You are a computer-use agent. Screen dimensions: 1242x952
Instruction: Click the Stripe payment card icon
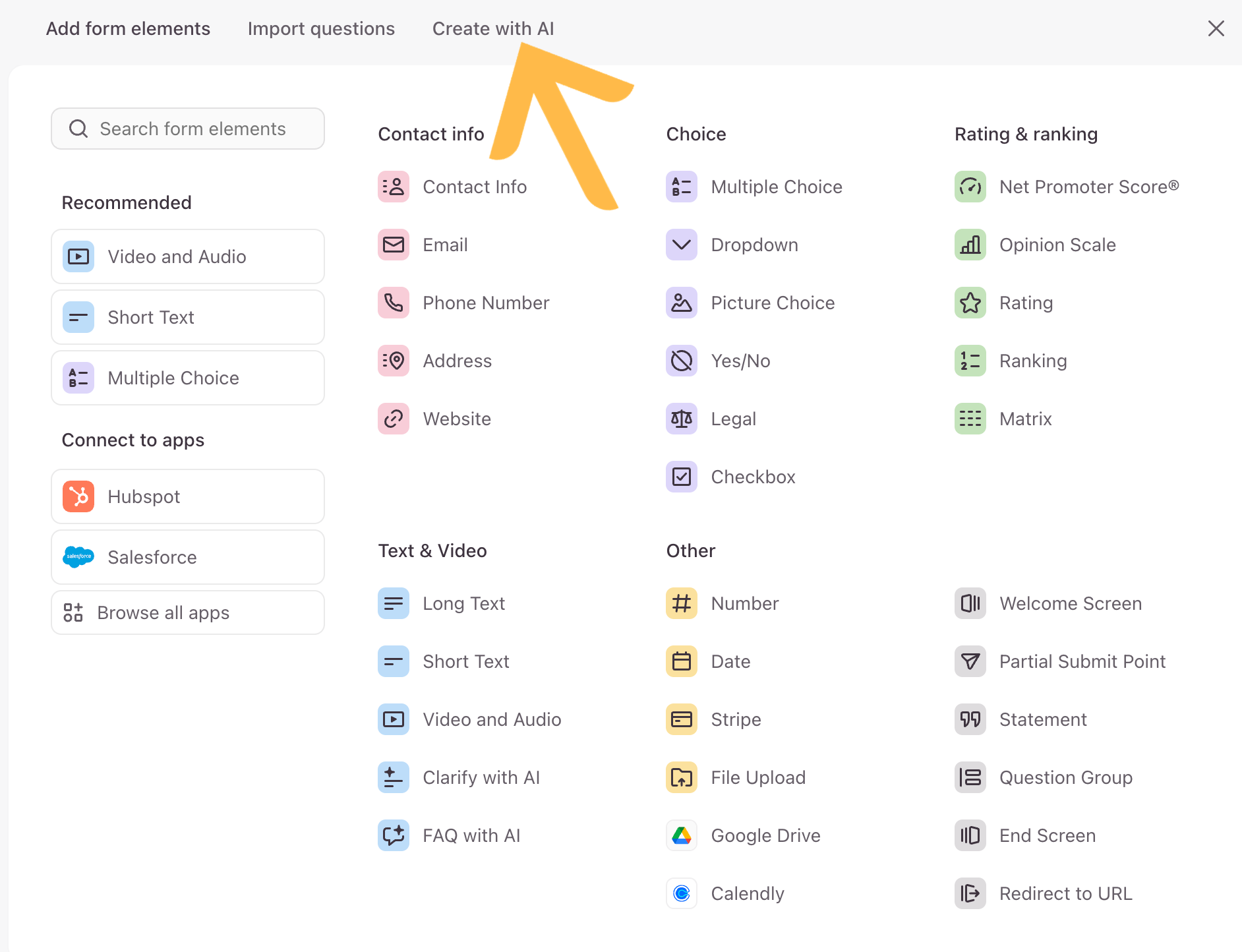coord(681,720)
